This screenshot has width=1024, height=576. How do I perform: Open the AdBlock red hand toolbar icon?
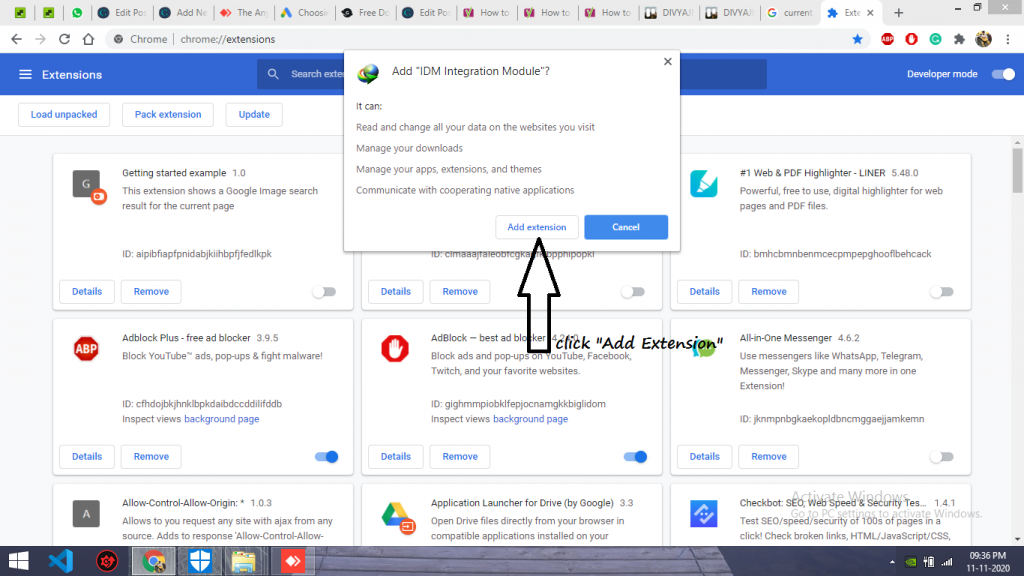(911, 39)
